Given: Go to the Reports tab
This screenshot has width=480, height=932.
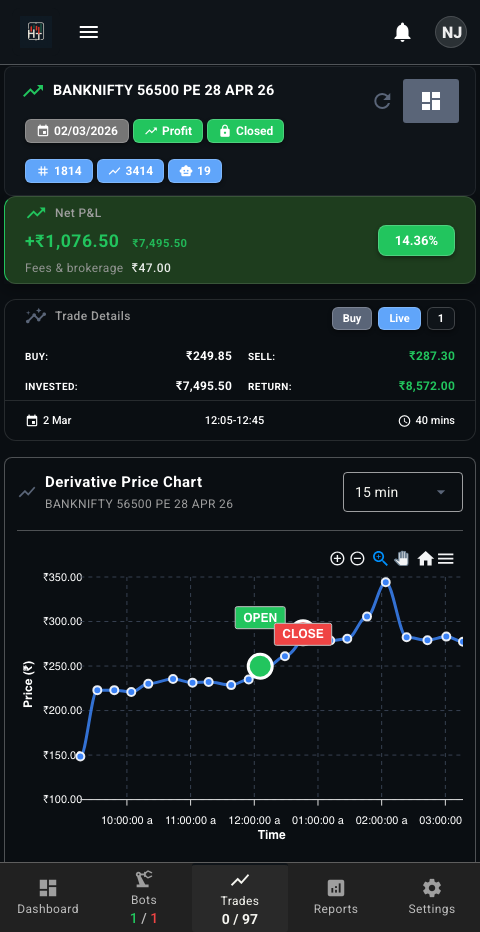Looking at the screenshot, I should [336, 897].
